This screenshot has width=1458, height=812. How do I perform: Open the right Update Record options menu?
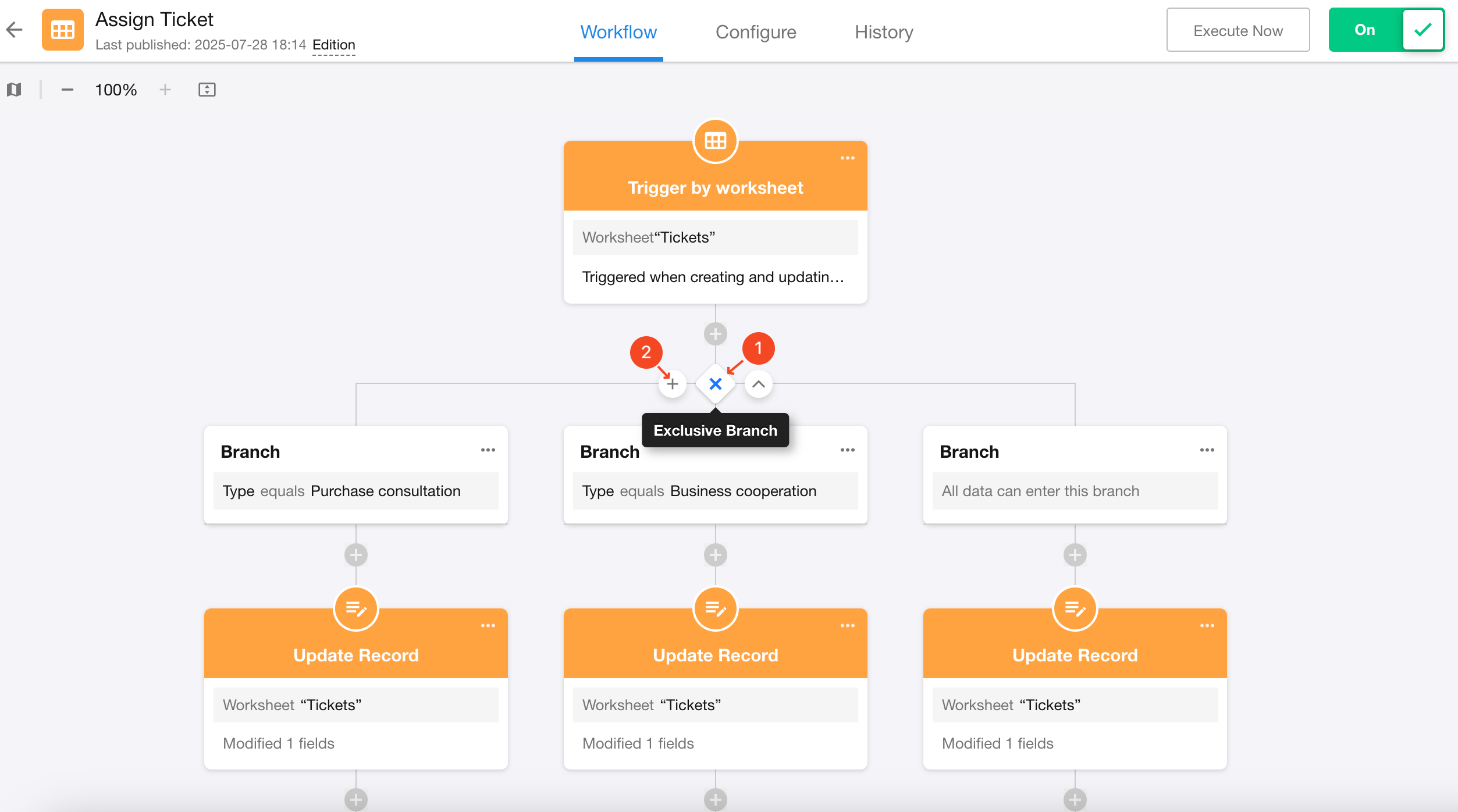tap(1207, 626)
